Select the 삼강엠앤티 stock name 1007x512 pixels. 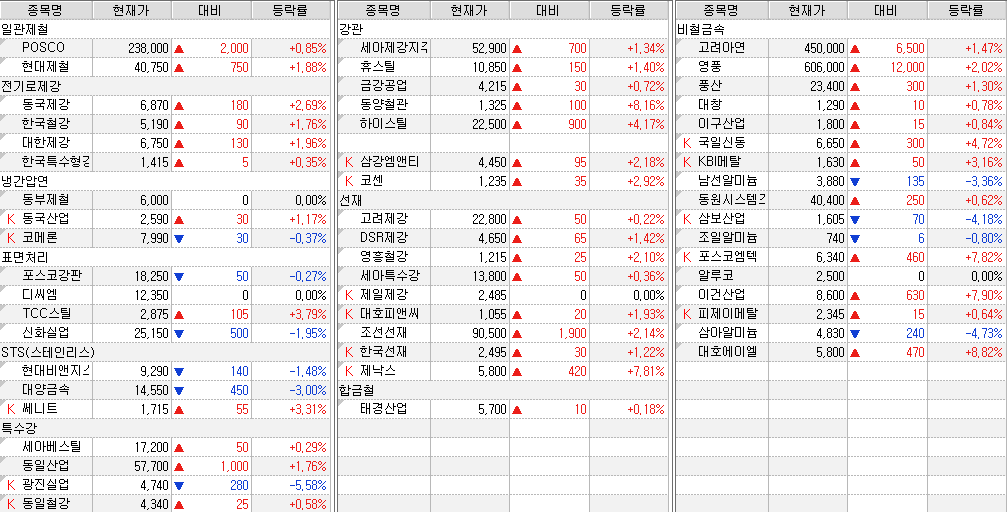pos(389,161)
